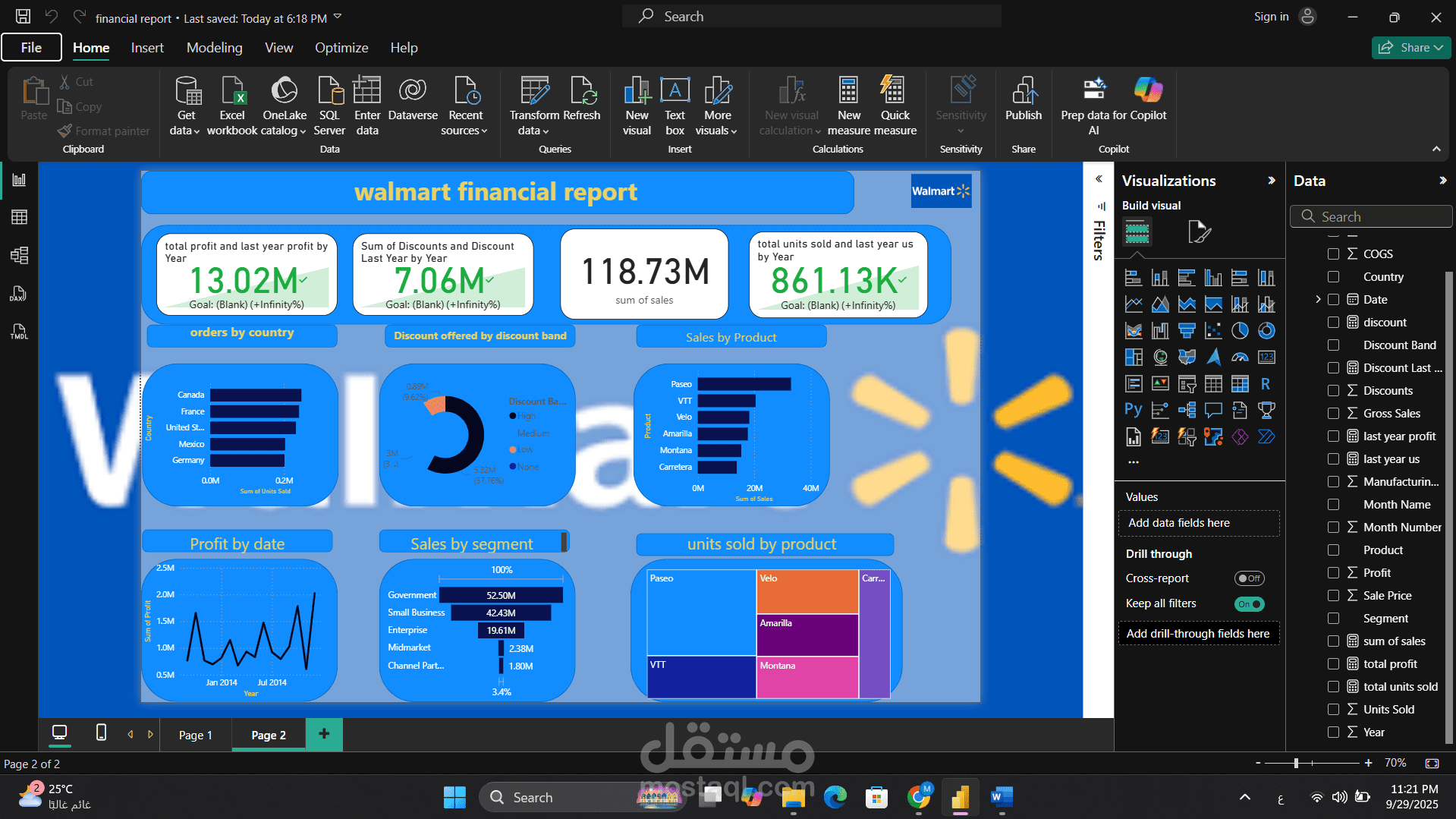Image resolution: width=1456 pixels, height=819 pixels.
Task: Check the Country field checkbox
Action: (x=1333, y=276)
